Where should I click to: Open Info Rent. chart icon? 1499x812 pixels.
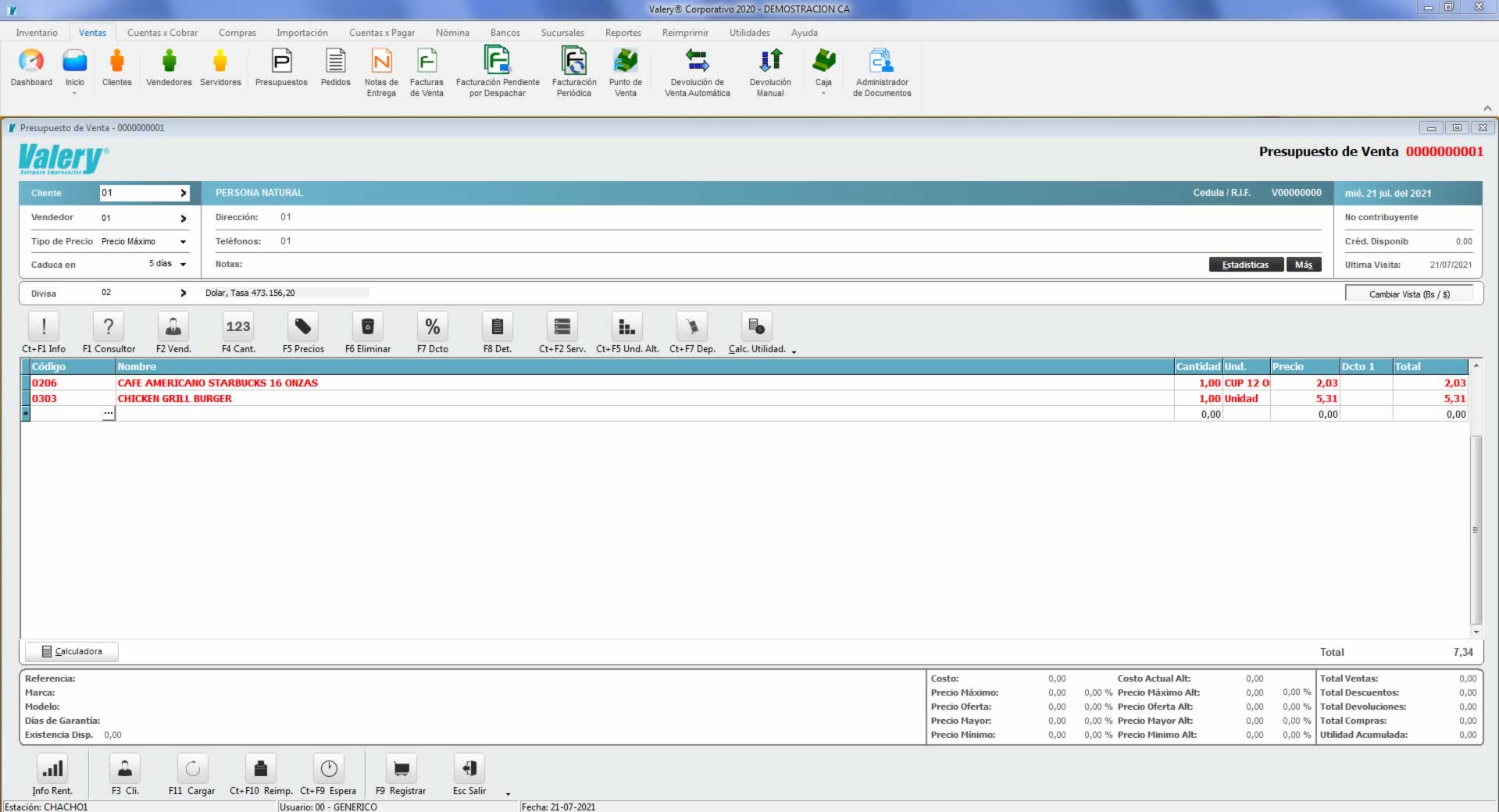52,769
